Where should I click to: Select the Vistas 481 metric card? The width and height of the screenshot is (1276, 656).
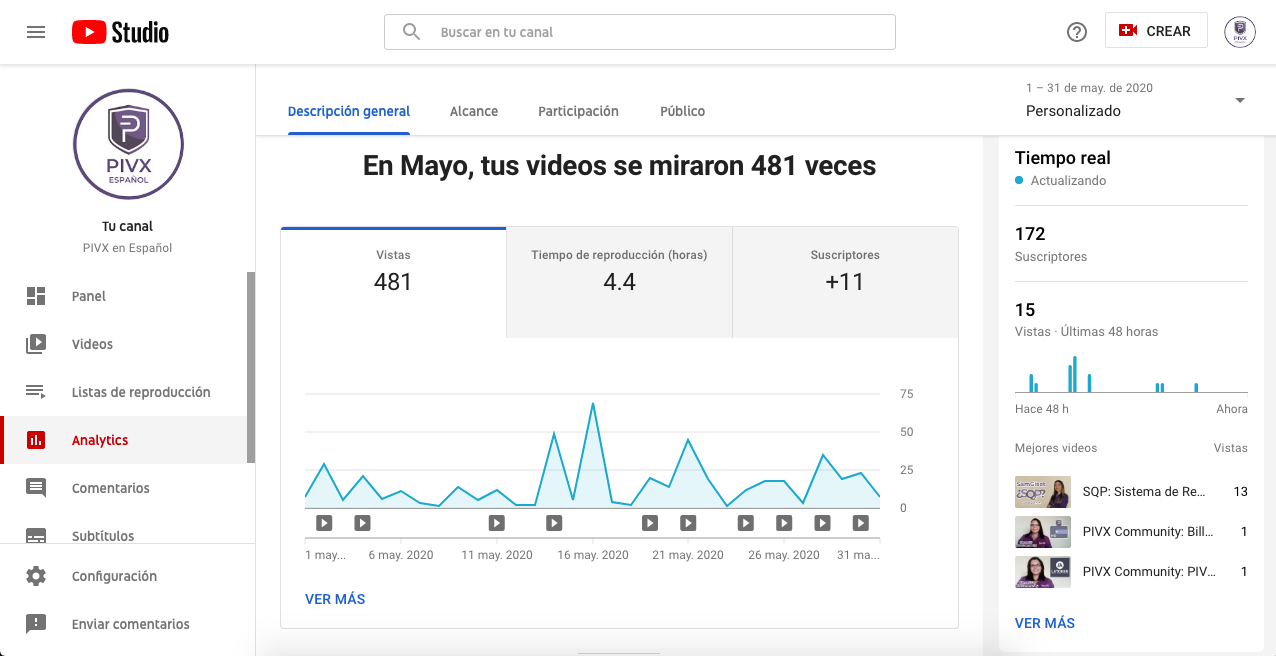coord(393,282)
